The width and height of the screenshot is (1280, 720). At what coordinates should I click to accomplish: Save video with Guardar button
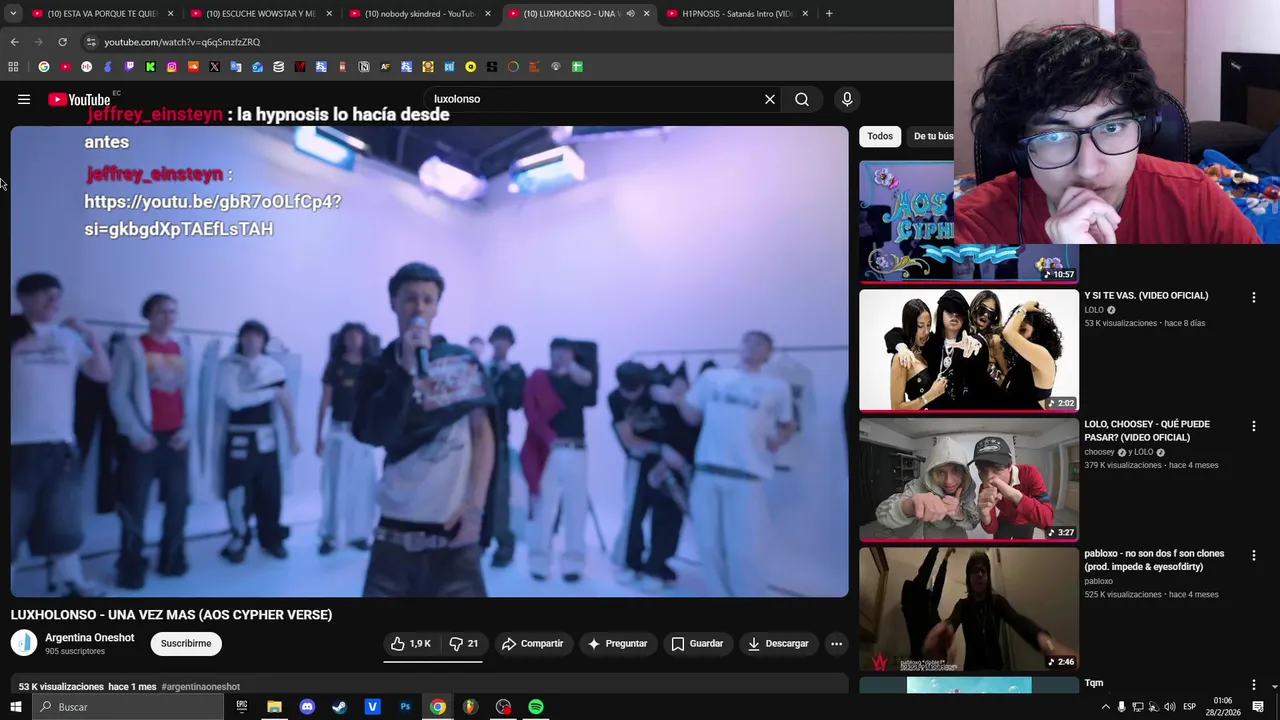(x=697, y=643)
